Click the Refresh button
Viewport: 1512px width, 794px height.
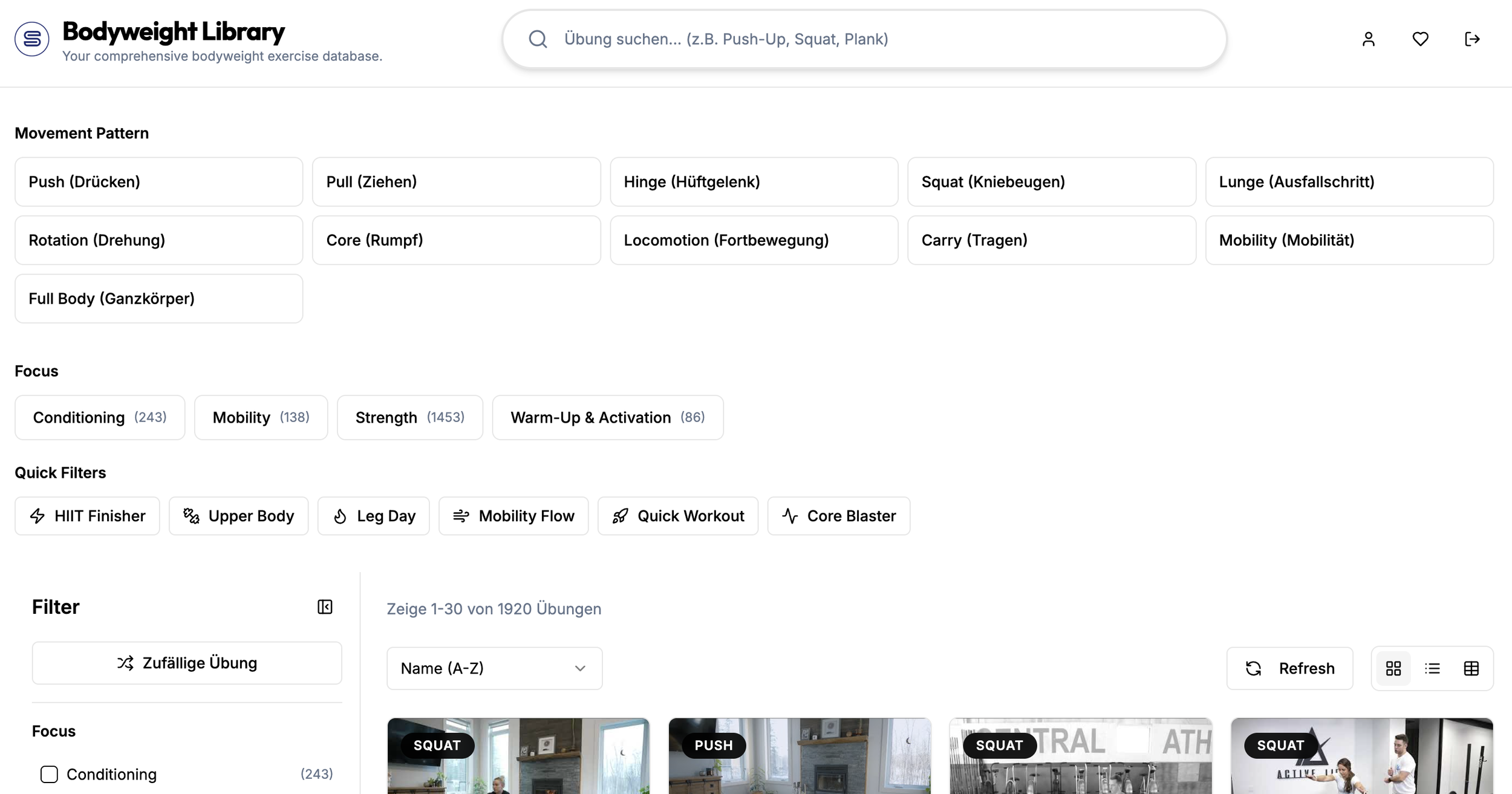[x=1289, y=668]
